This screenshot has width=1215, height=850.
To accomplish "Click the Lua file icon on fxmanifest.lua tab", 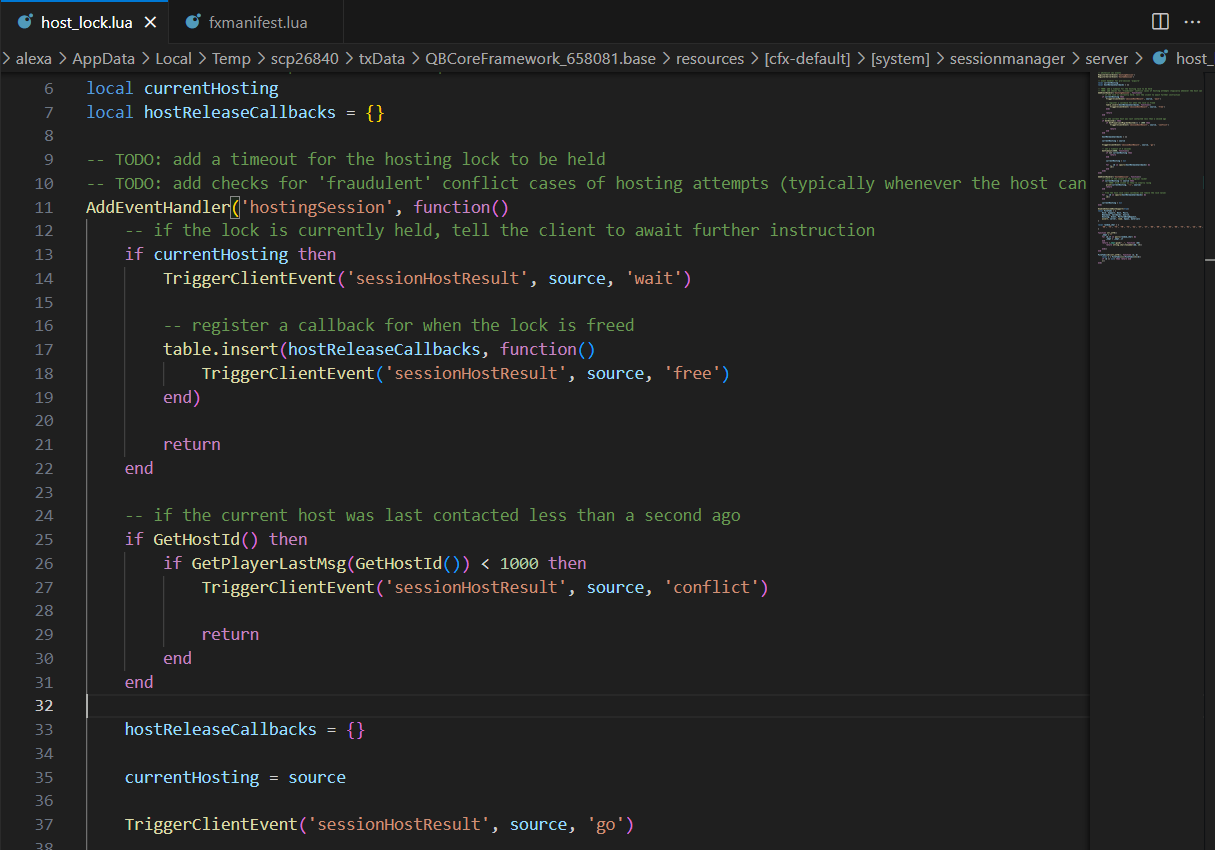I will click(x=193, y=21).
